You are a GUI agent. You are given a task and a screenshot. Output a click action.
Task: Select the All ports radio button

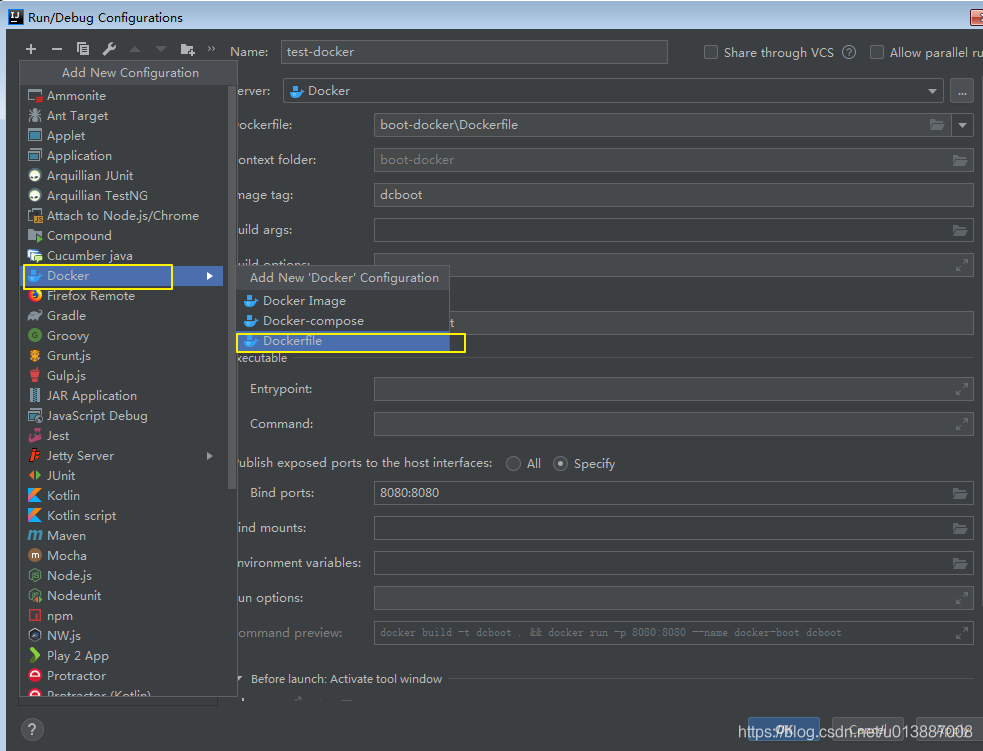coord(513,463)
